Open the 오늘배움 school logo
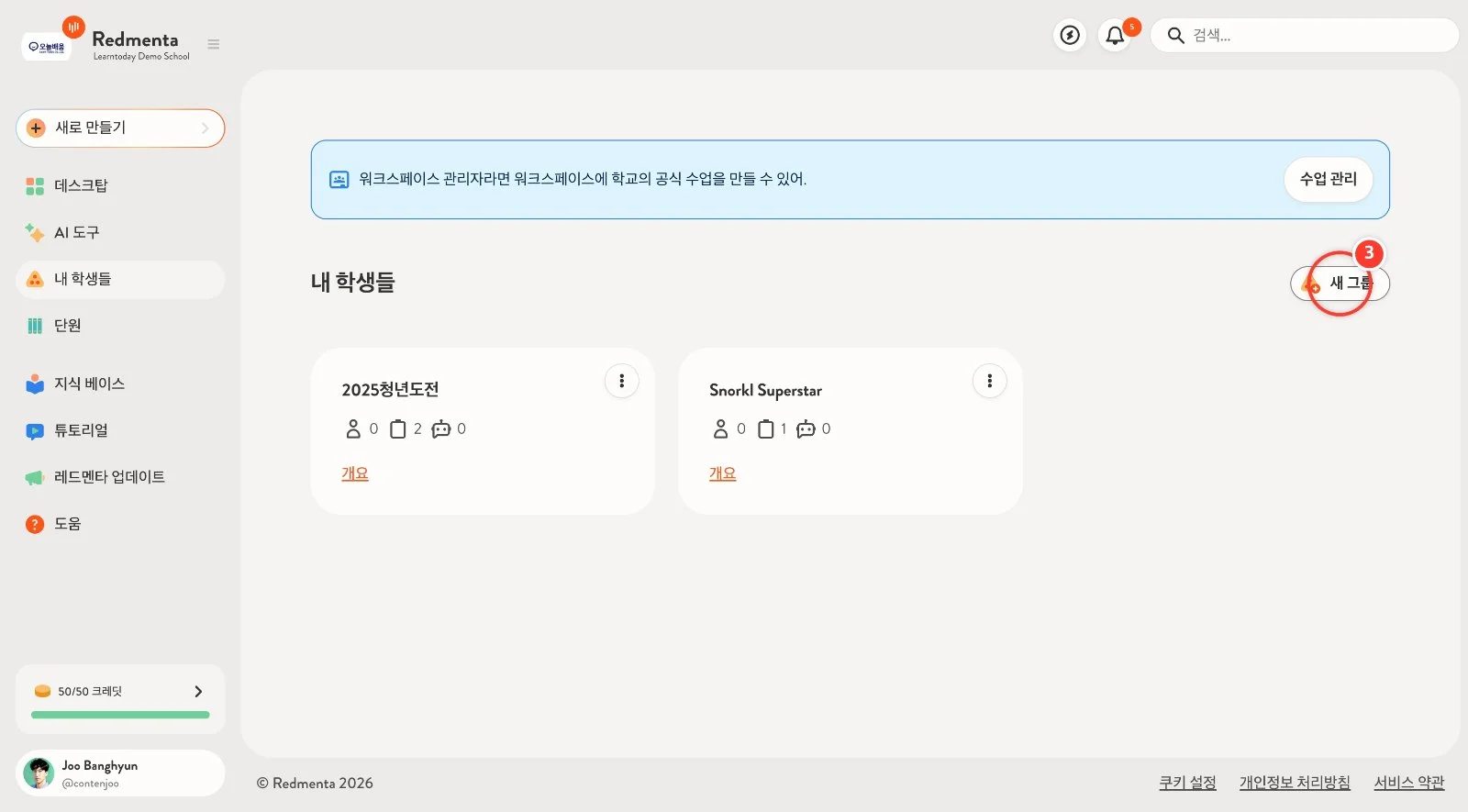 (47, 47)
